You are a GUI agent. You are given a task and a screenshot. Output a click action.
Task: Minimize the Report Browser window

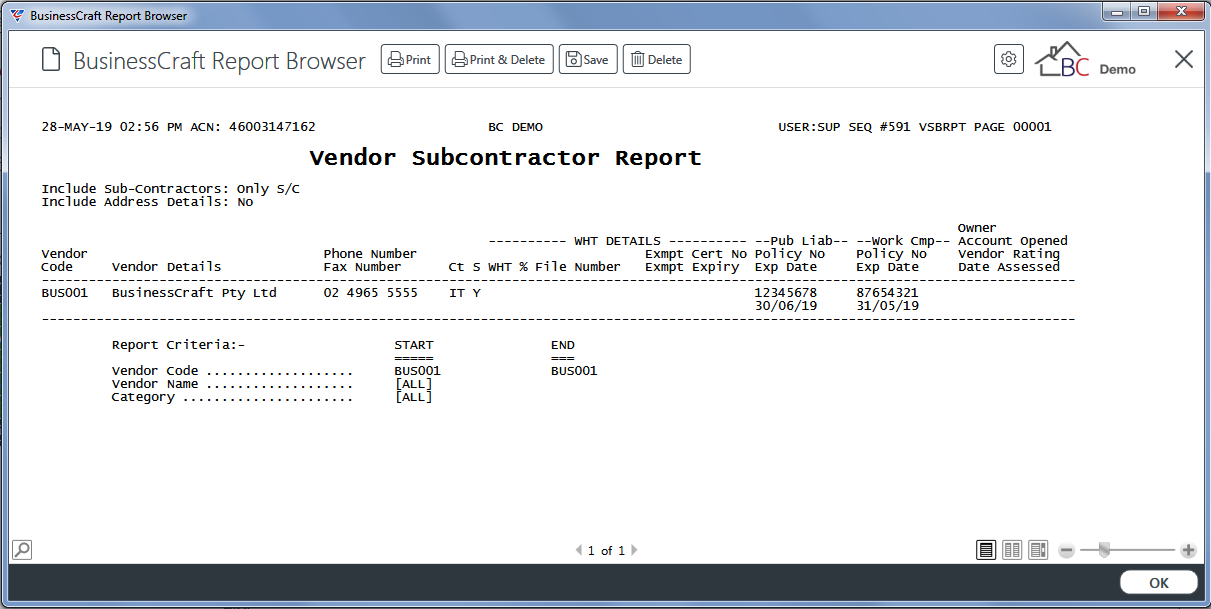click(x=1117, y=11)
